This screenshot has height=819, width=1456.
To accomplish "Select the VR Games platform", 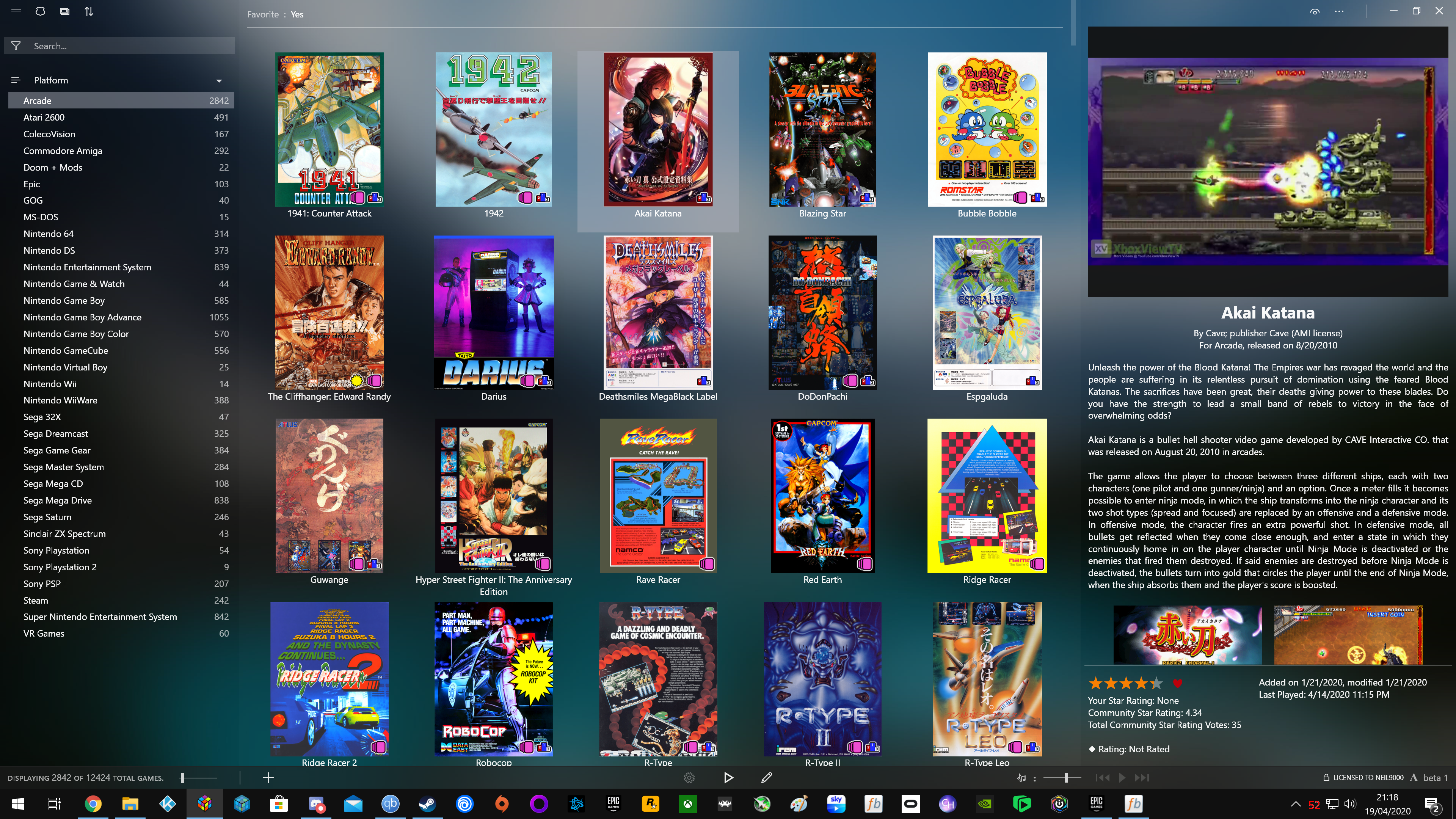I will pyautogui.click(x=121, y=634).
